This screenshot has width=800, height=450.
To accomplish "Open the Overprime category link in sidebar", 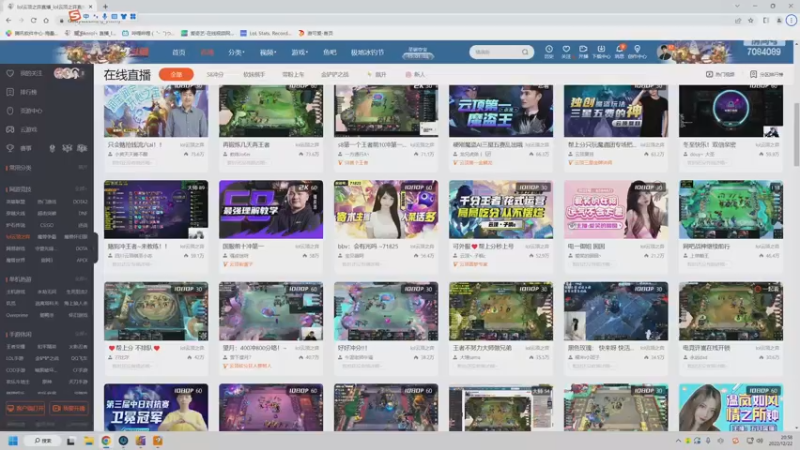I will click(17, 315).
